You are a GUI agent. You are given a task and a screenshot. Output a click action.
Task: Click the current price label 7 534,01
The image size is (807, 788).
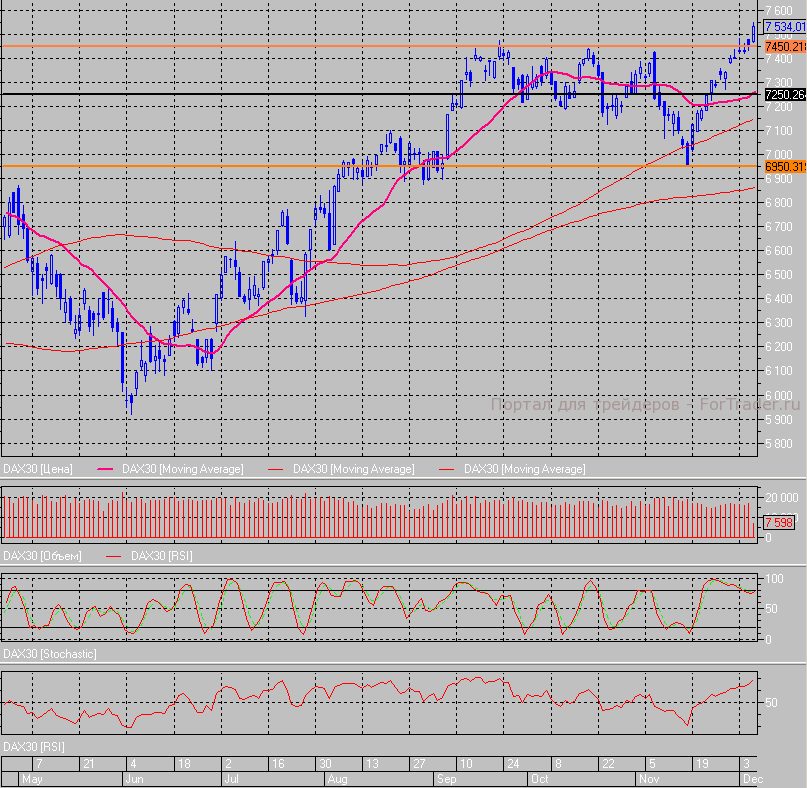tap(784, 27)
